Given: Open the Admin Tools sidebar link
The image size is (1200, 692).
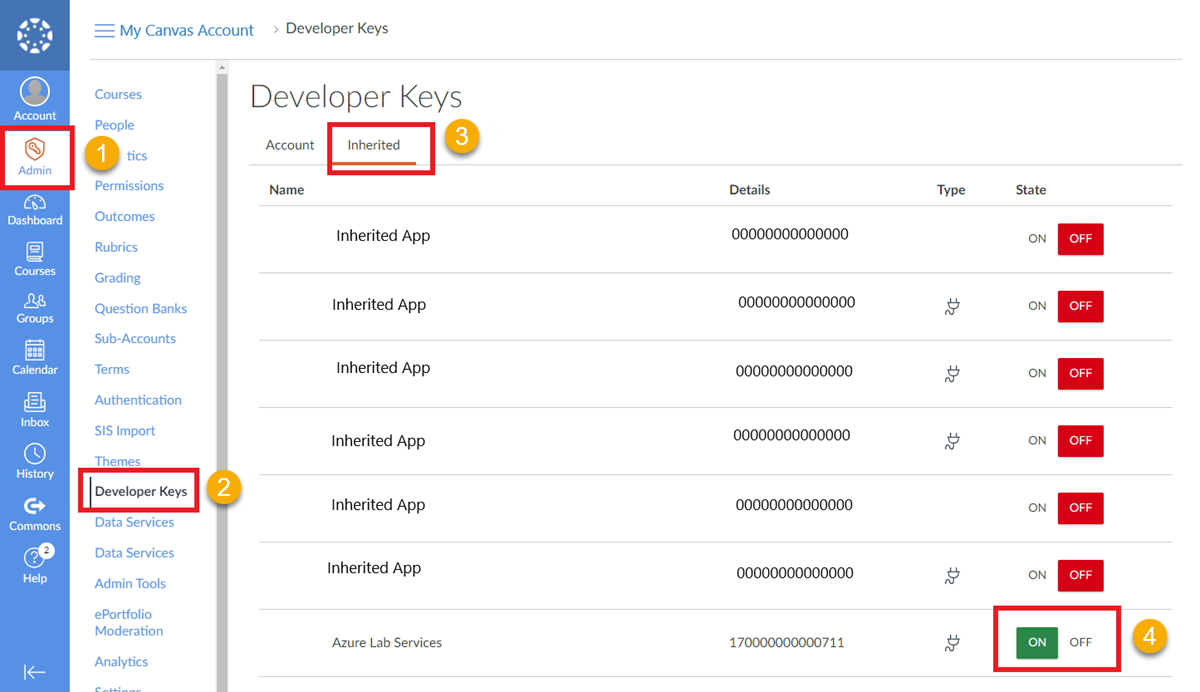Looking at the screenshot, I should tap(130, 584).
